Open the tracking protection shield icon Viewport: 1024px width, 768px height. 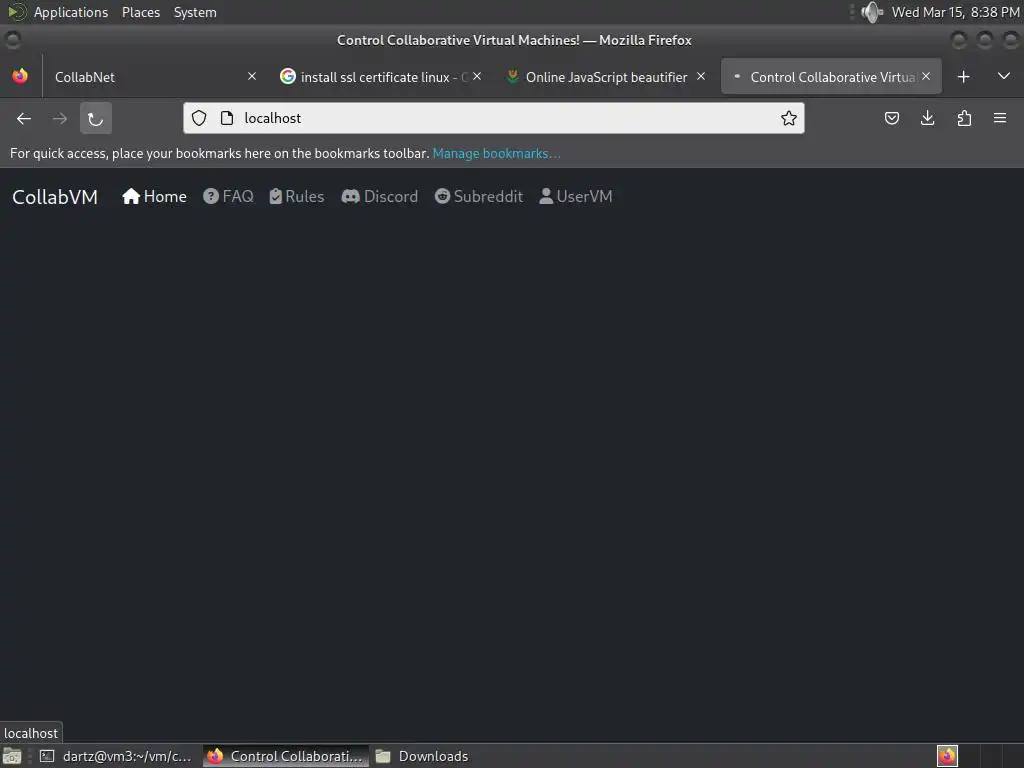[x=199, y=118]
